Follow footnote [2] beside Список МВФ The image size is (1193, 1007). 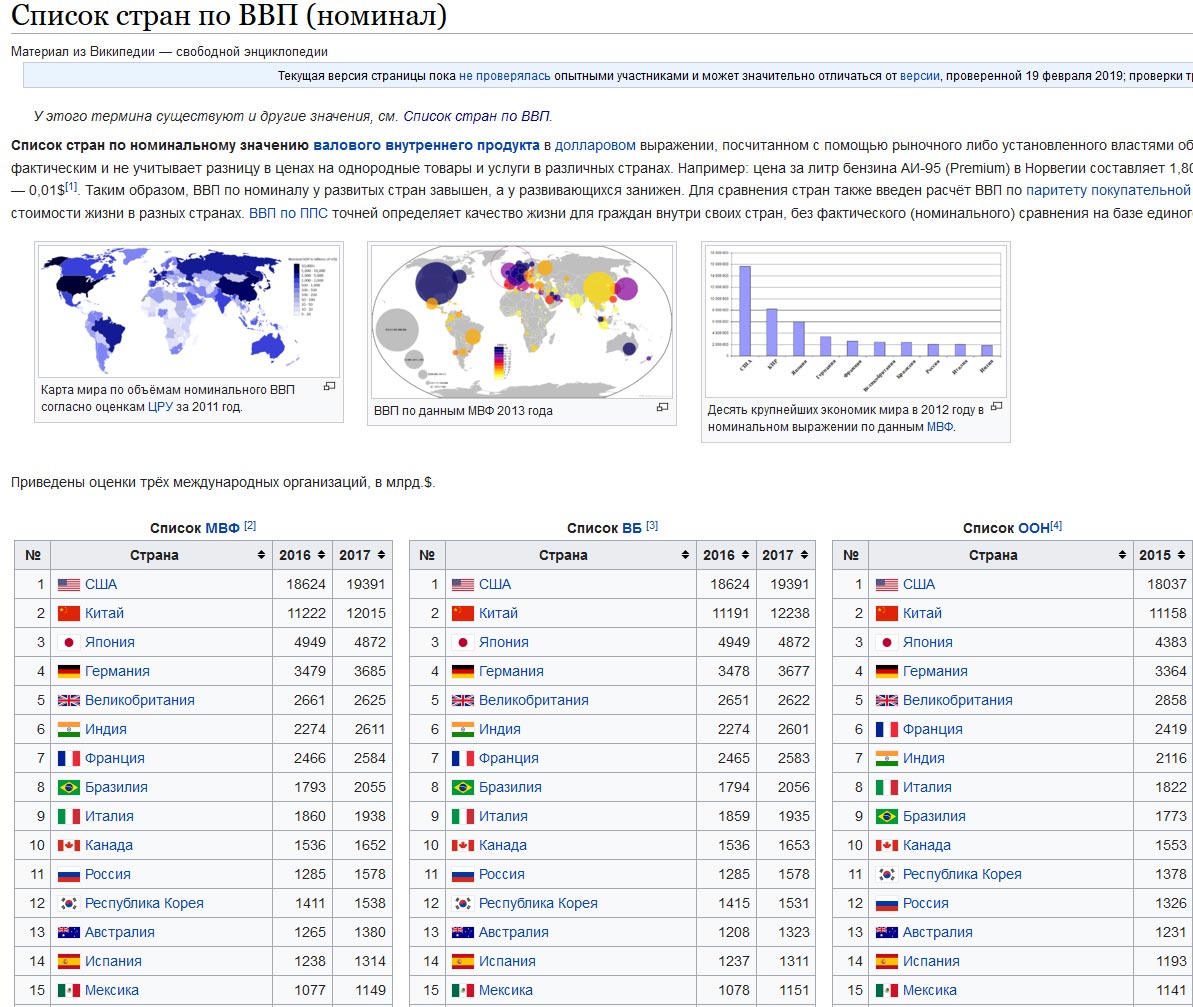250,526
